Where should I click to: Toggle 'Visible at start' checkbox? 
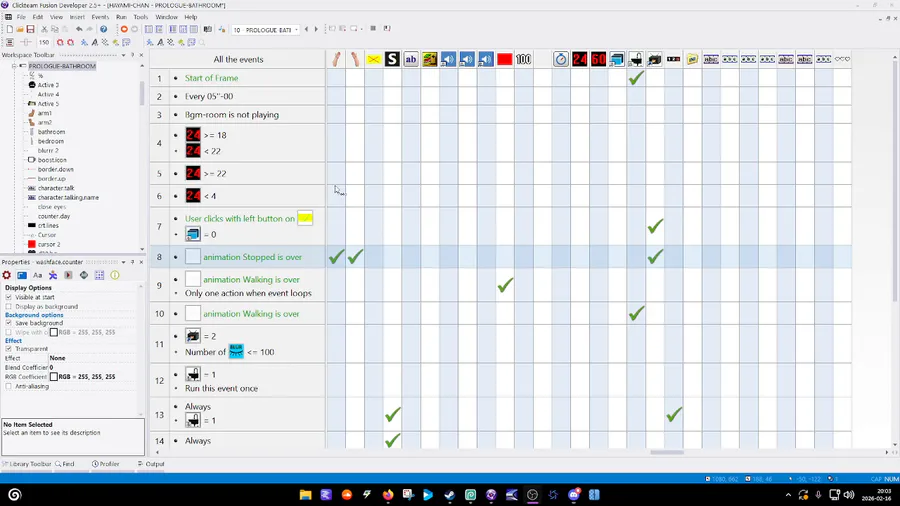[x=9, y=297]
